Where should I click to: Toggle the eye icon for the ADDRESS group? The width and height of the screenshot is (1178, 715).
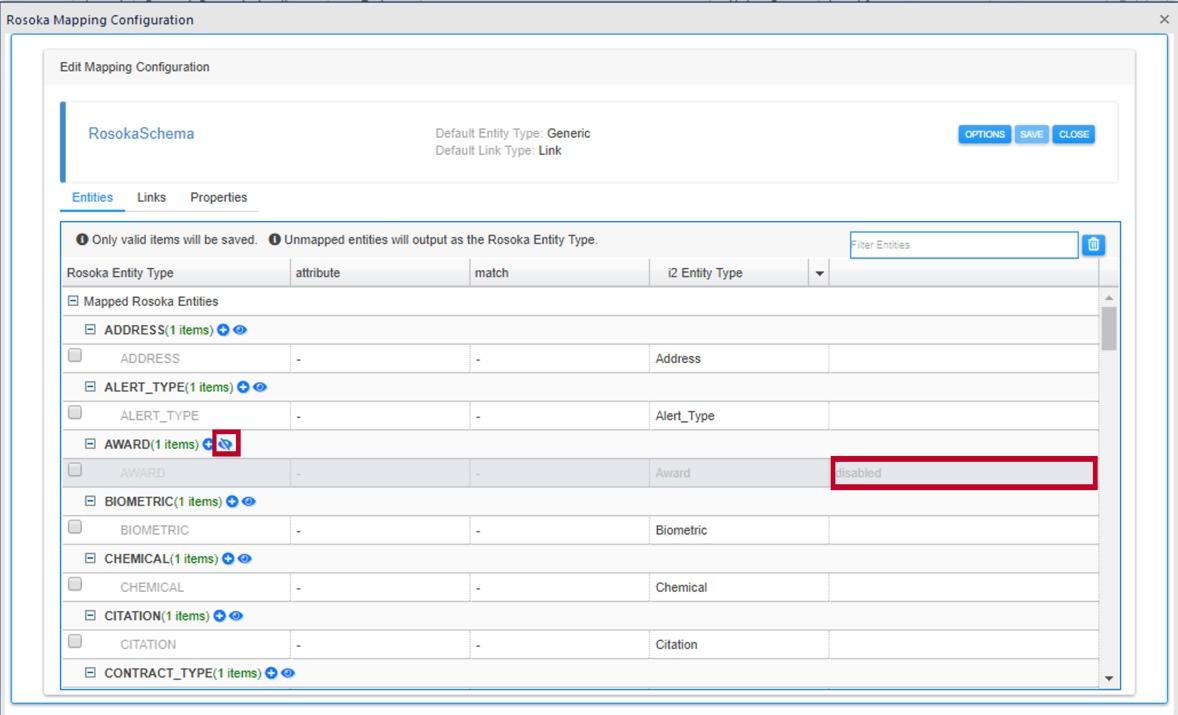(240, 330)
